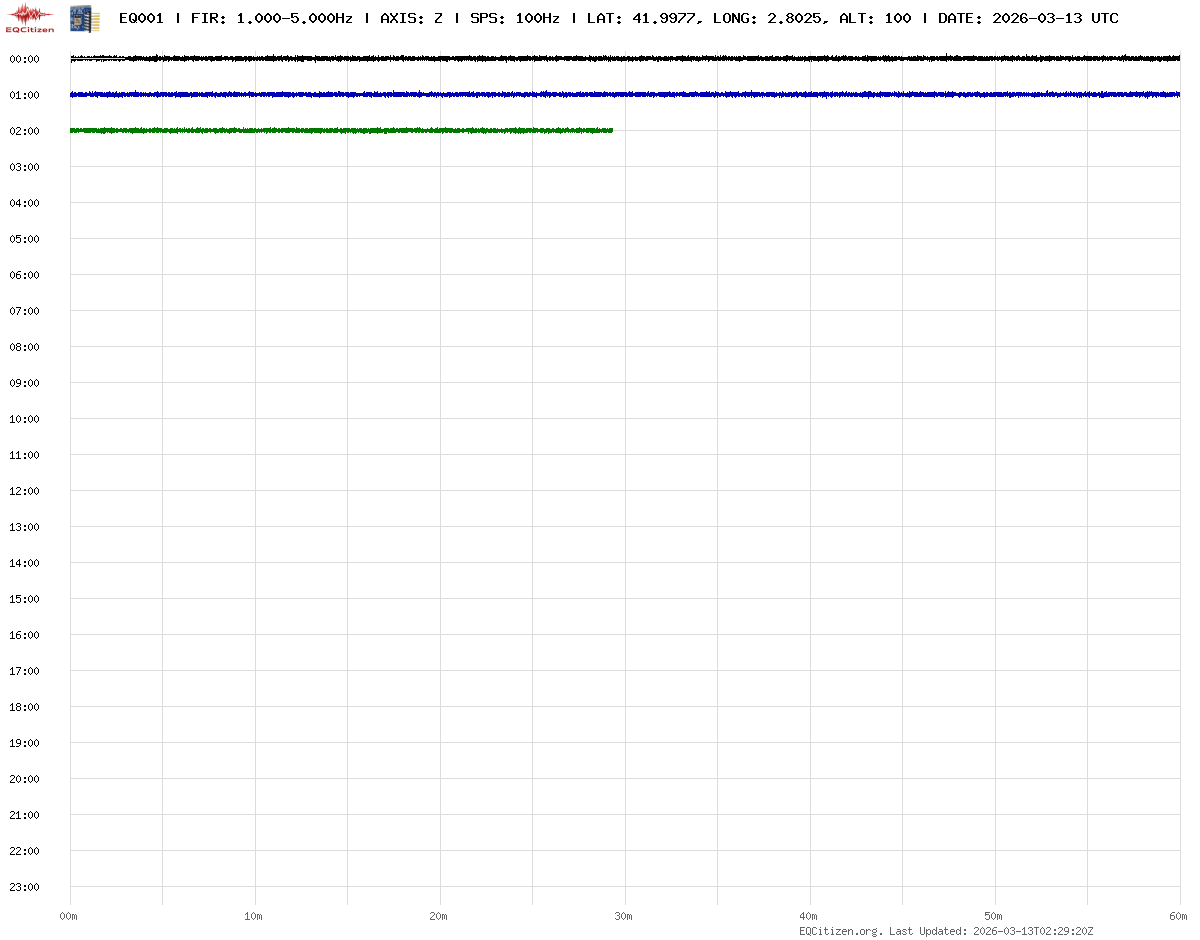Click the 30m mark on minute axis

[624, 916]
